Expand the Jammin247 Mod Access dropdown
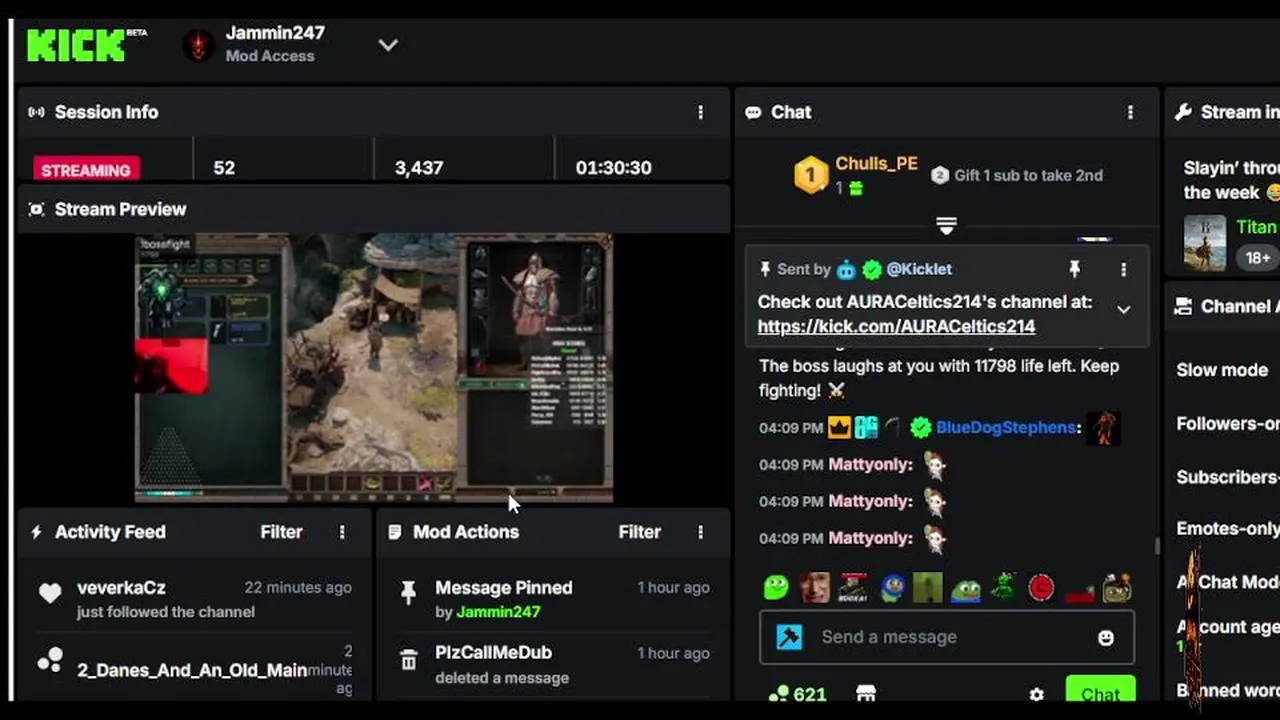Viewport: 1280px width, 720px height. point(388,45)
